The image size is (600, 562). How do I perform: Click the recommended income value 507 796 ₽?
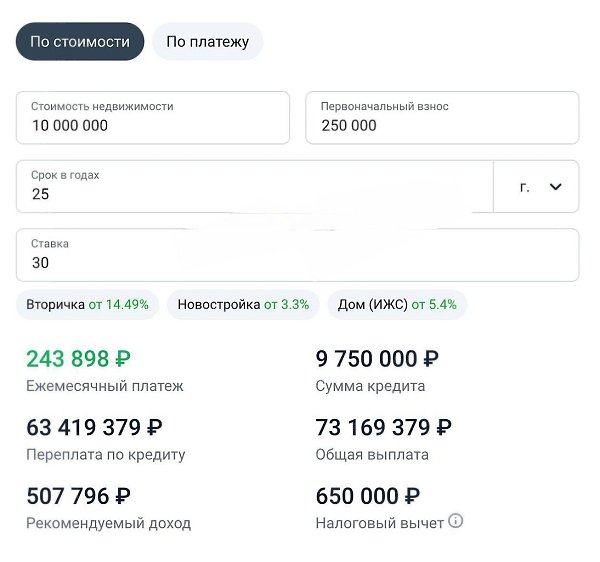pyautogui.click(x=79, y=496)
